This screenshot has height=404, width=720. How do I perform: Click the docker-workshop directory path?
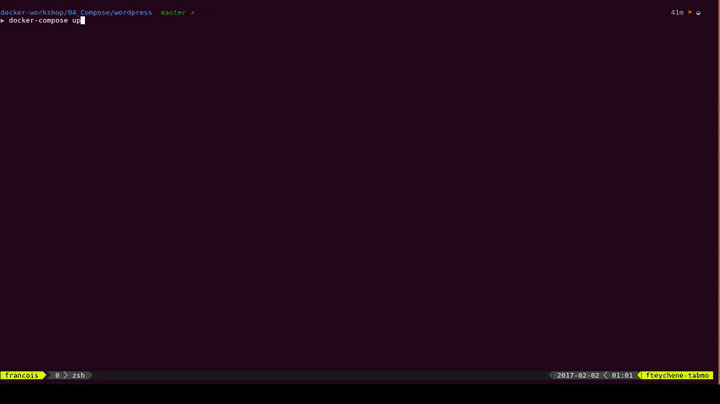[32, 12]
